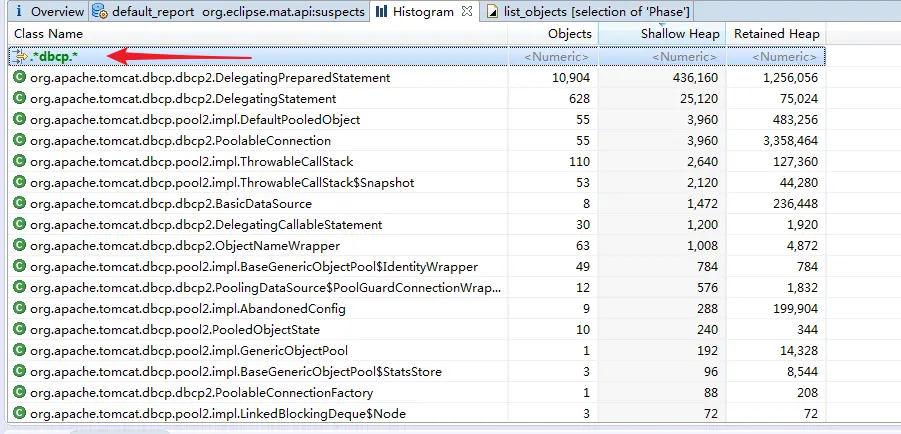Screen dimensions: 901x434
Task: Close the Histogram tab
Action: click(467, 11)
